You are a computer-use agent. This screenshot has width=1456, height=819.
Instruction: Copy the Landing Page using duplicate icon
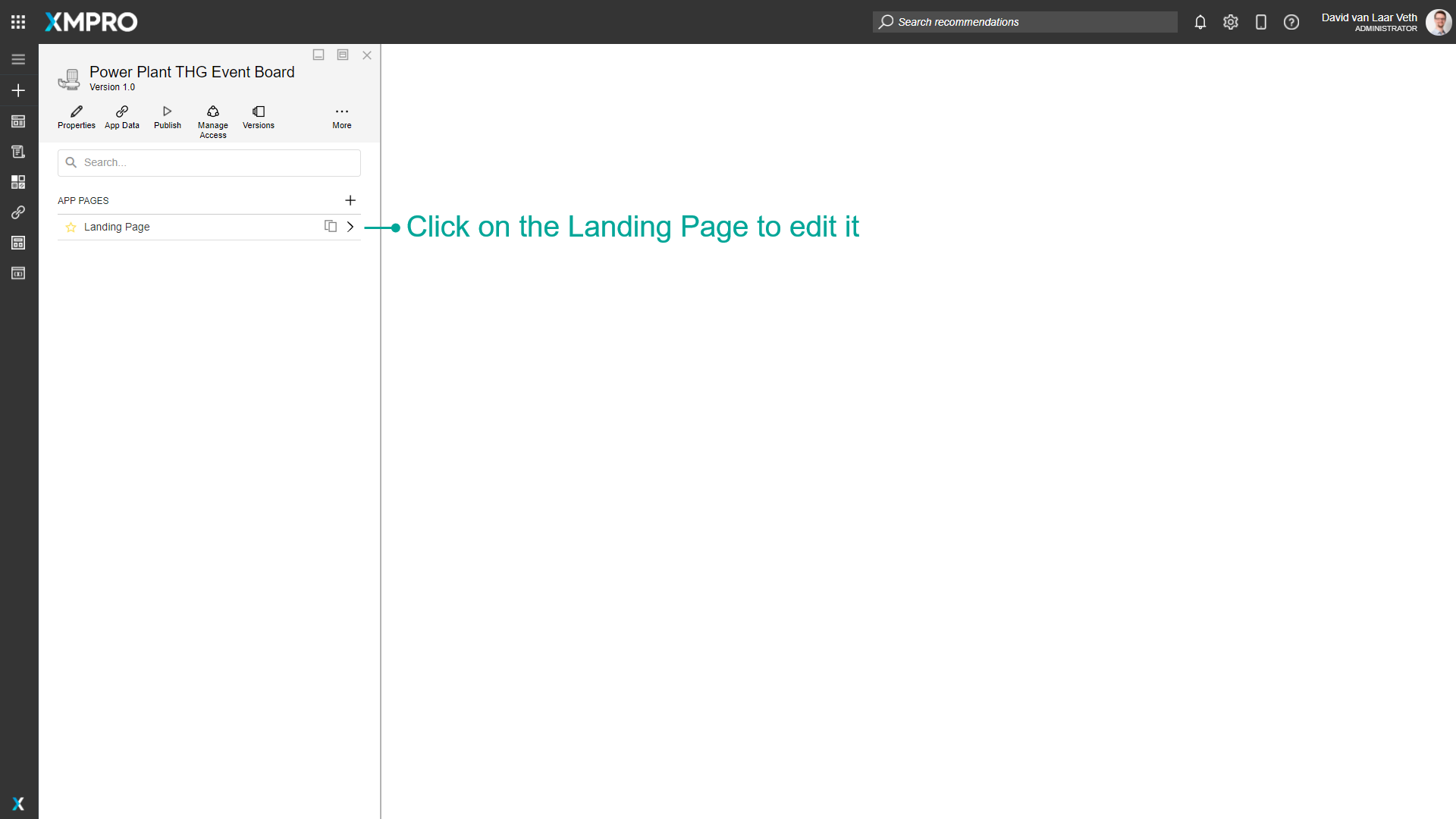[331, 226]
